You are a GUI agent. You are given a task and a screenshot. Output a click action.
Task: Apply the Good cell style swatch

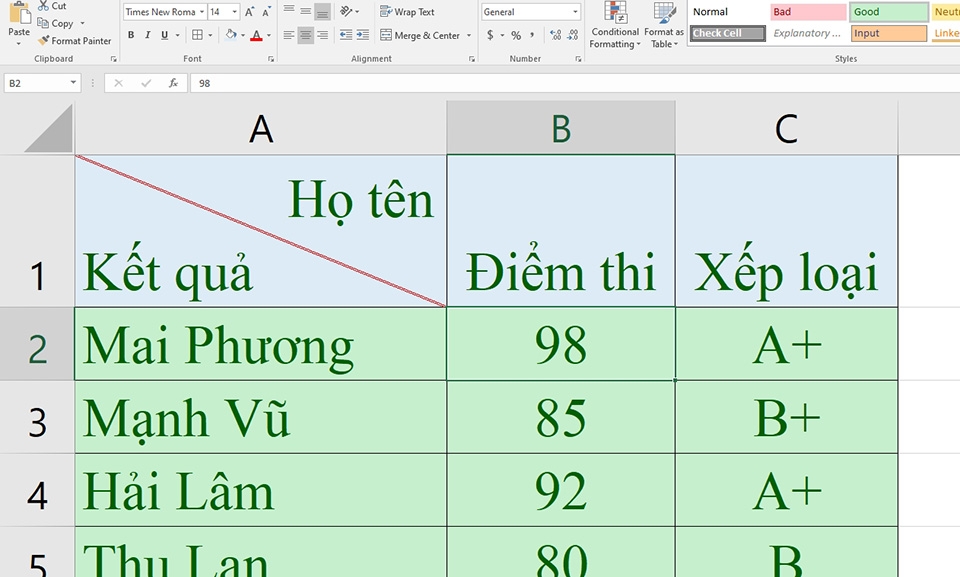(x=888, y=12)
